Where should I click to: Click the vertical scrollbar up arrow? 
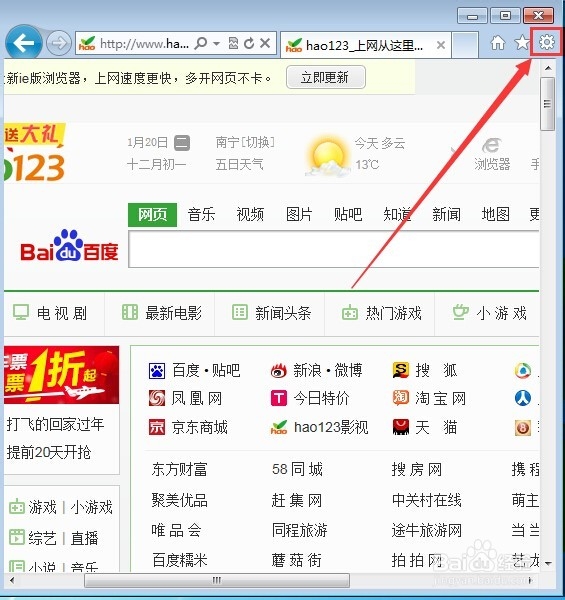coord(548,68)
